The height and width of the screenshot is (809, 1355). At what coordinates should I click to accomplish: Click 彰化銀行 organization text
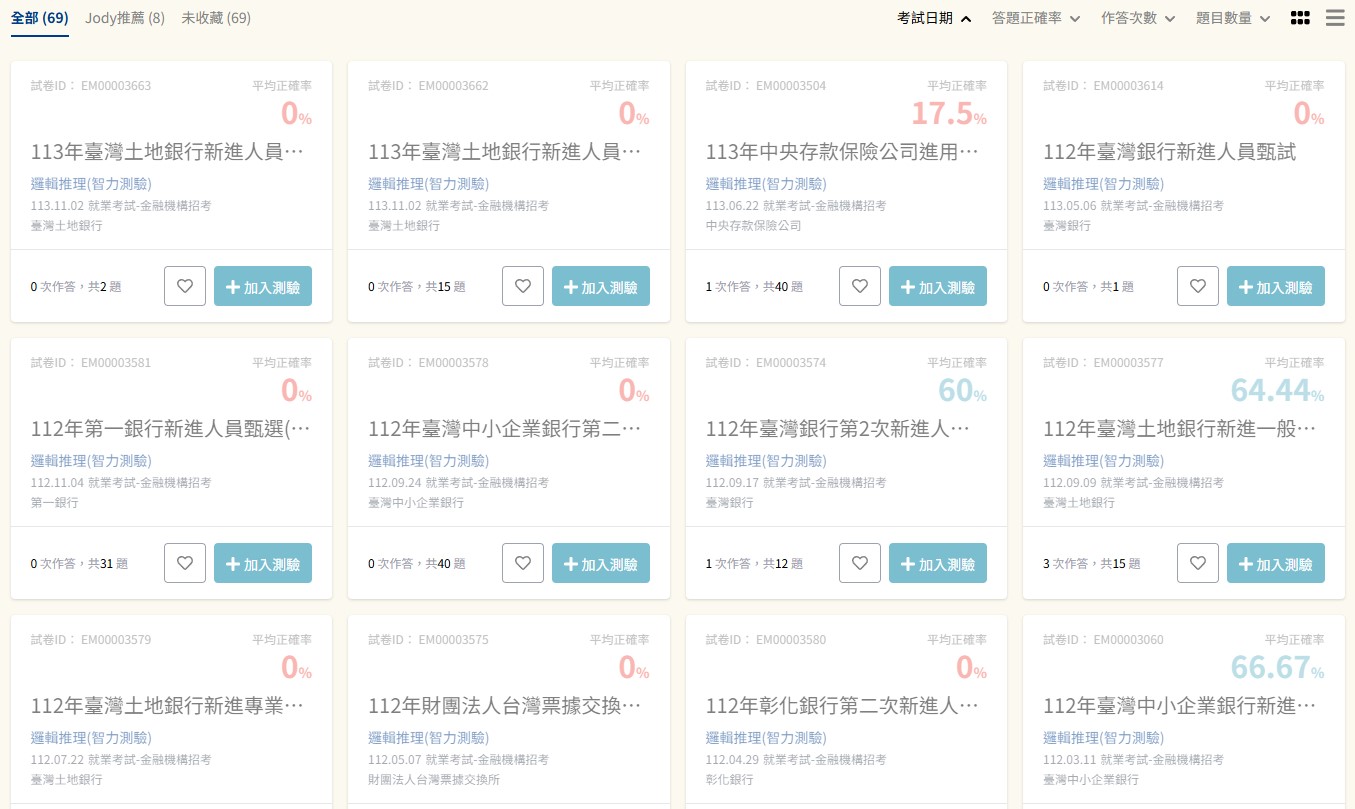click(x=730, y=780)
